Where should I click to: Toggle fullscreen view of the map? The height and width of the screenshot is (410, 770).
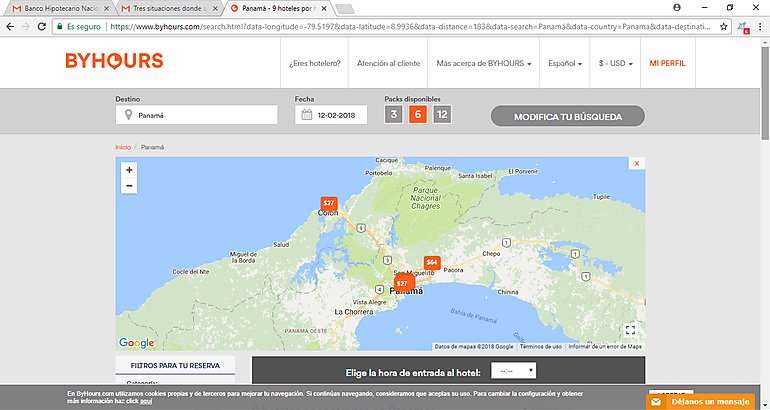point(630,330)
